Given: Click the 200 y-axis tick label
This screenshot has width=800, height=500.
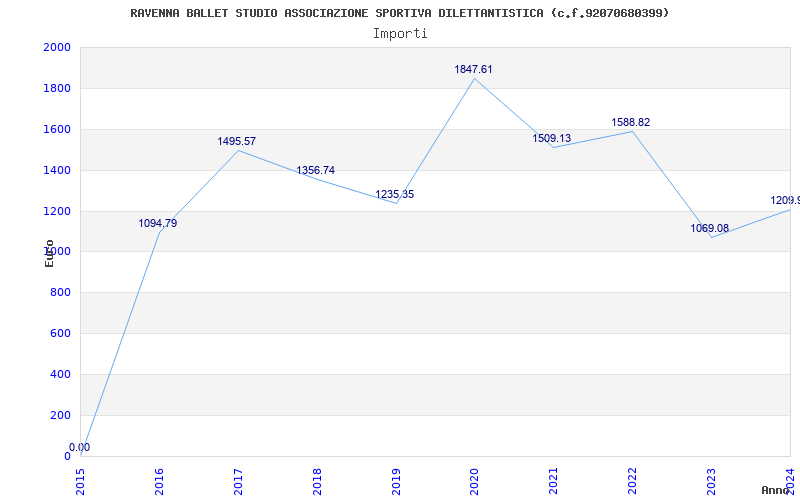Looking at the screenshot, I should (60, 415).
